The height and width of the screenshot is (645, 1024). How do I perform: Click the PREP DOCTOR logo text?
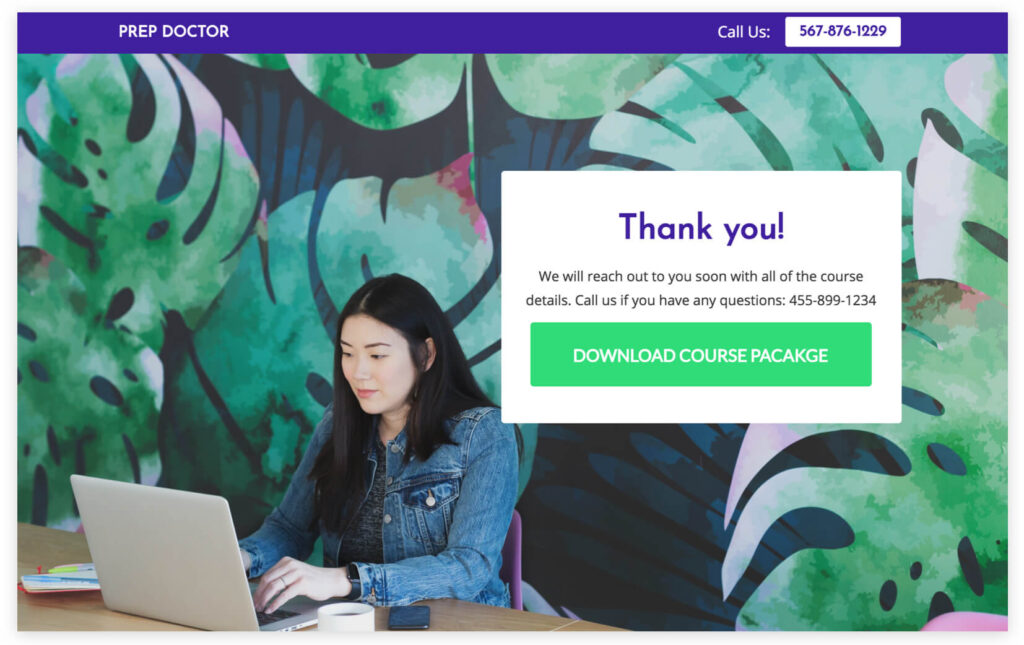point(174,31)
